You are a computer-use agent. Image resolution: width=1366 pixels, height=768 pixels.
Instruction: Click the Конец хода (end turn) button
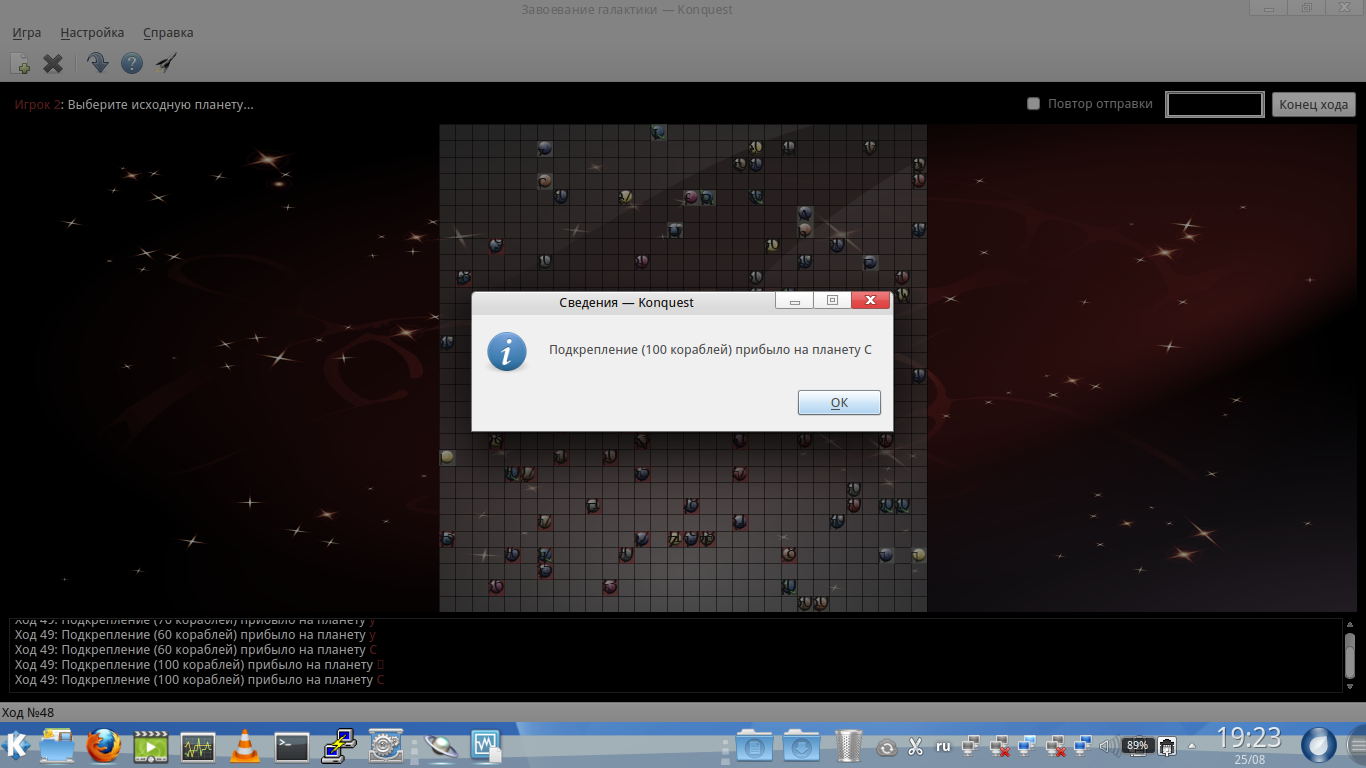[1314, 104]
